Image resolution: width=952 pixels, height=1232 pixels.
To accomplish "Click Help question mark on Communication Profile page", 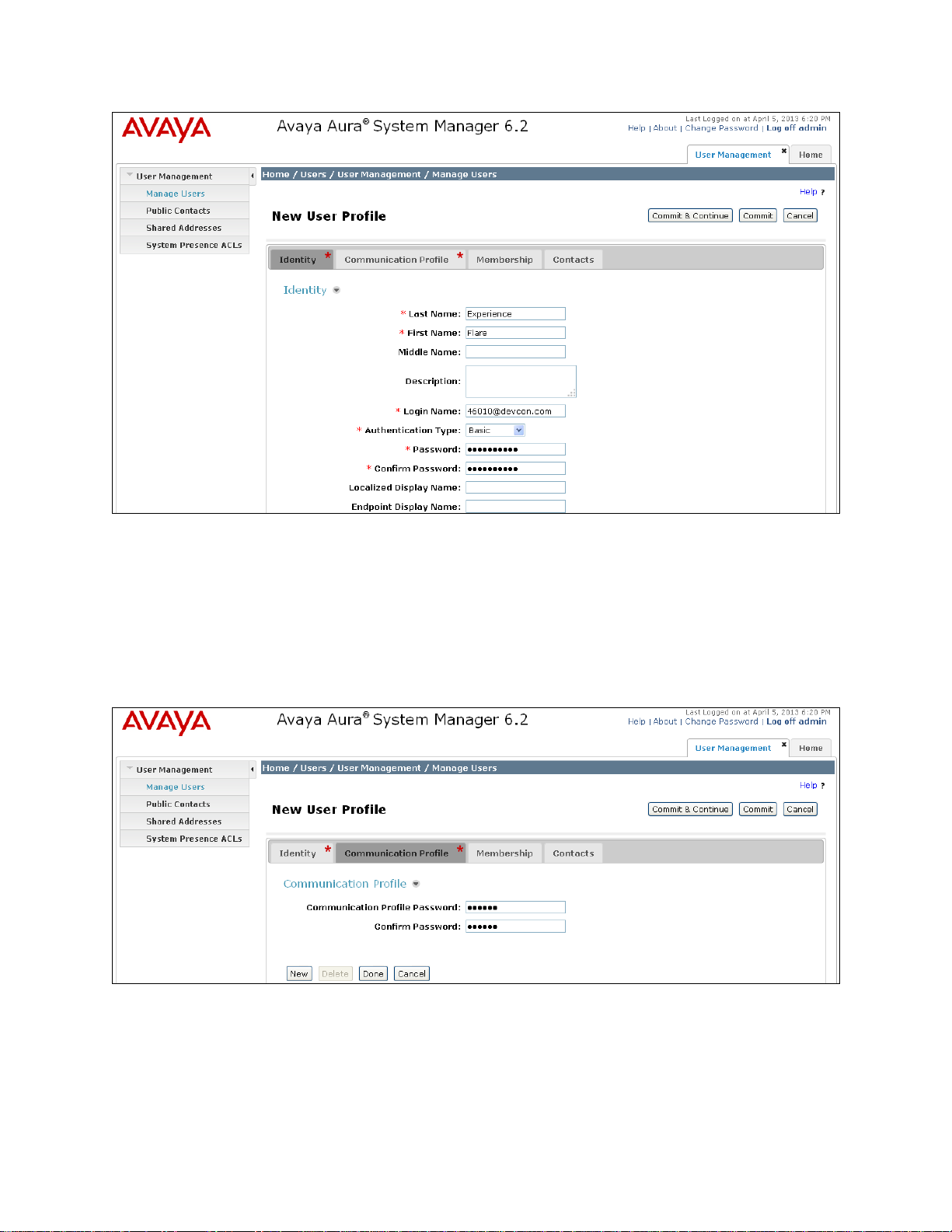I will (x=822, y=786).
